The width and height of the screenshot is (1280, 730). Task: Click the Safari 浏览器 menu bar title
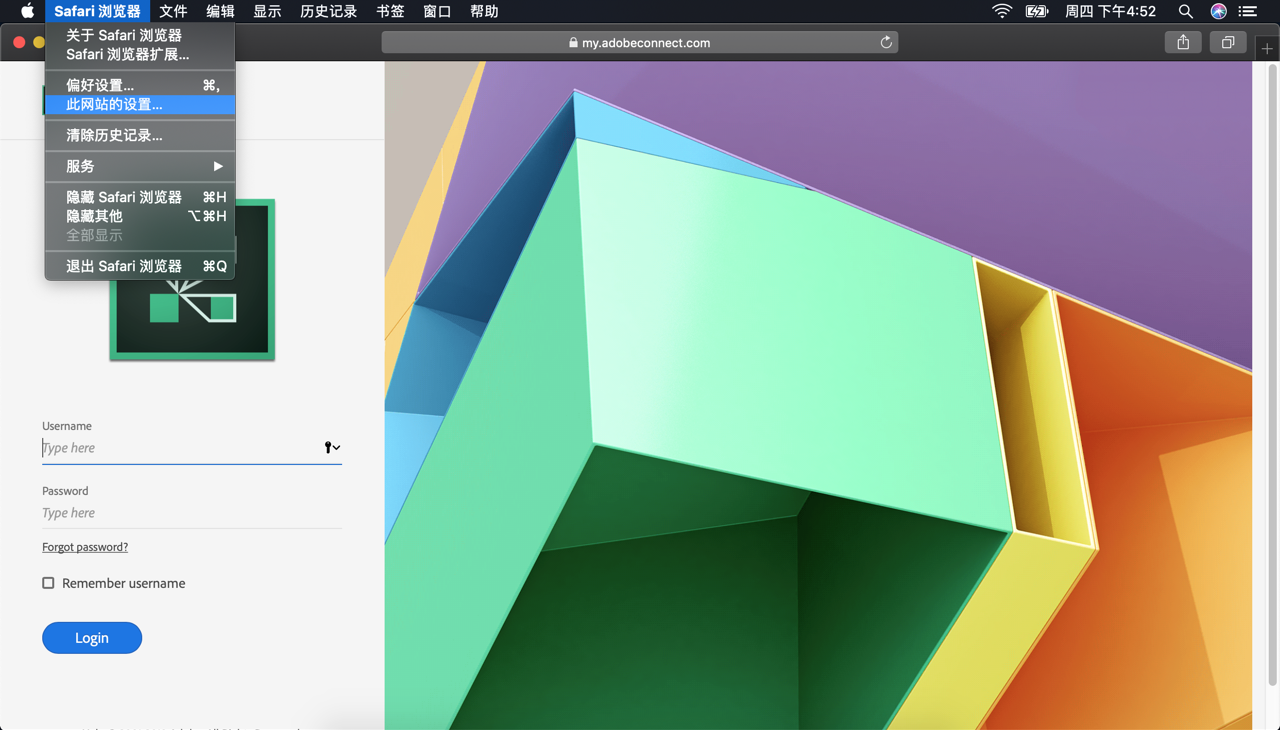point(97,11)
